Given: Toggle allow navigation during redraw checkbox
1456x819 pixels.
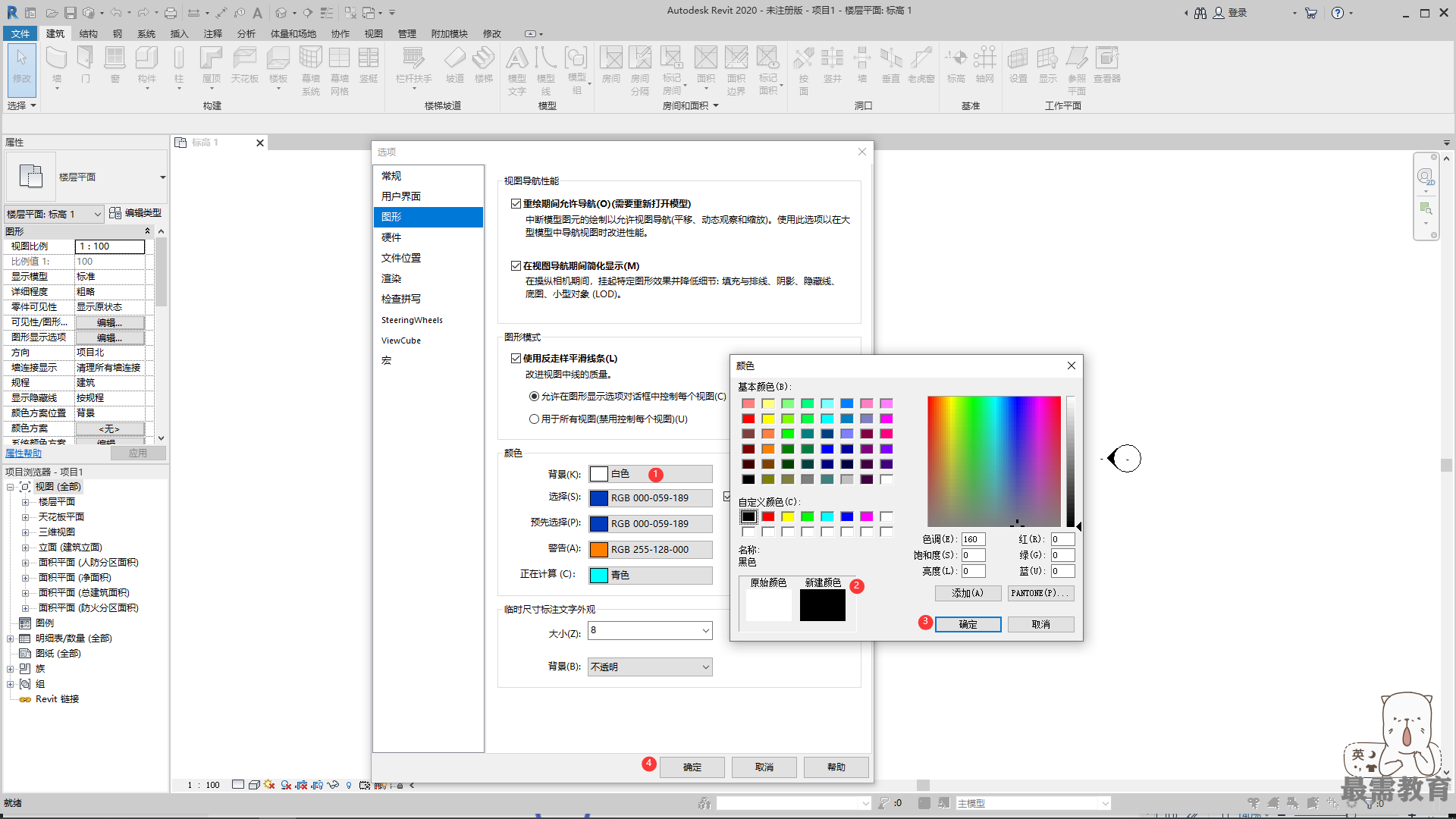Looking at the screenshot, I should click(x=516, y=204).
